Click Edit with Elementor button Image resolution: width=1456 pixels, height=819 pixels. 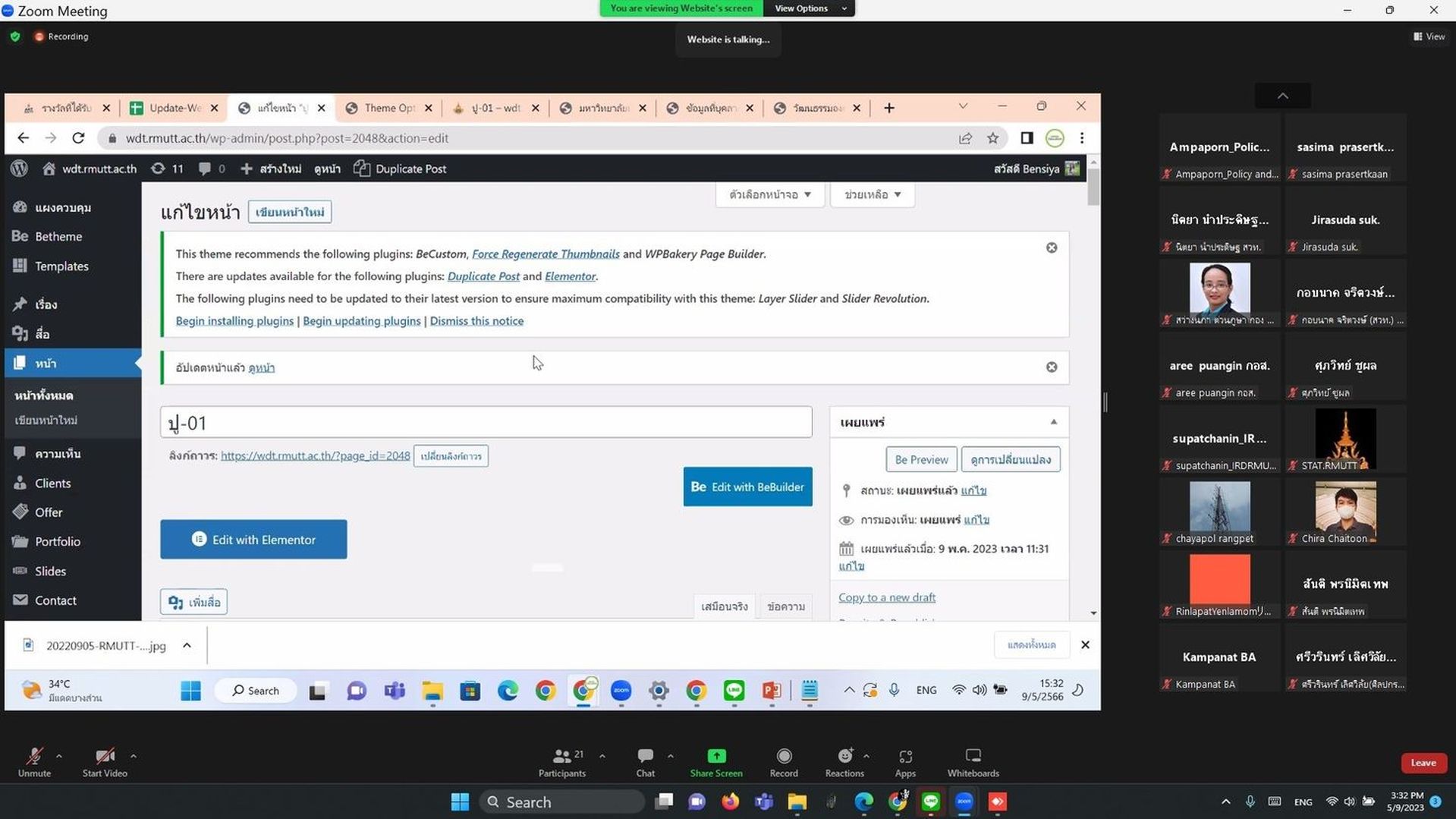pos(253,540)
